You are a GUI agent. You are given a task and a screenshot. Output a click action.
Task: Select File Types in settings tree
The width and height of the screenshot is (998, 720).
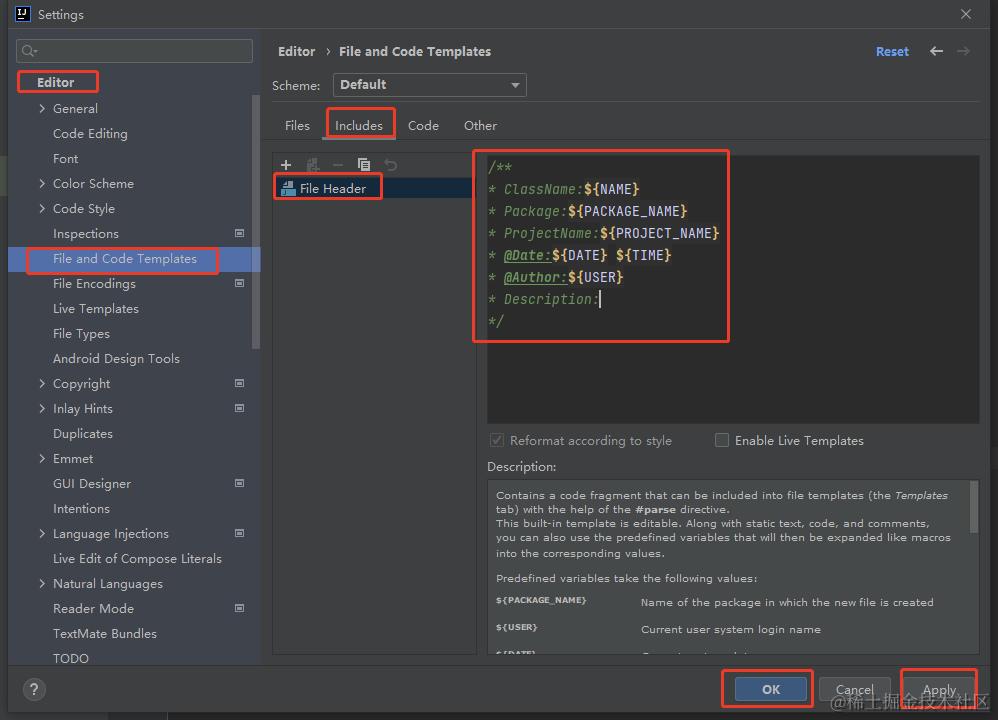[81, 334]
